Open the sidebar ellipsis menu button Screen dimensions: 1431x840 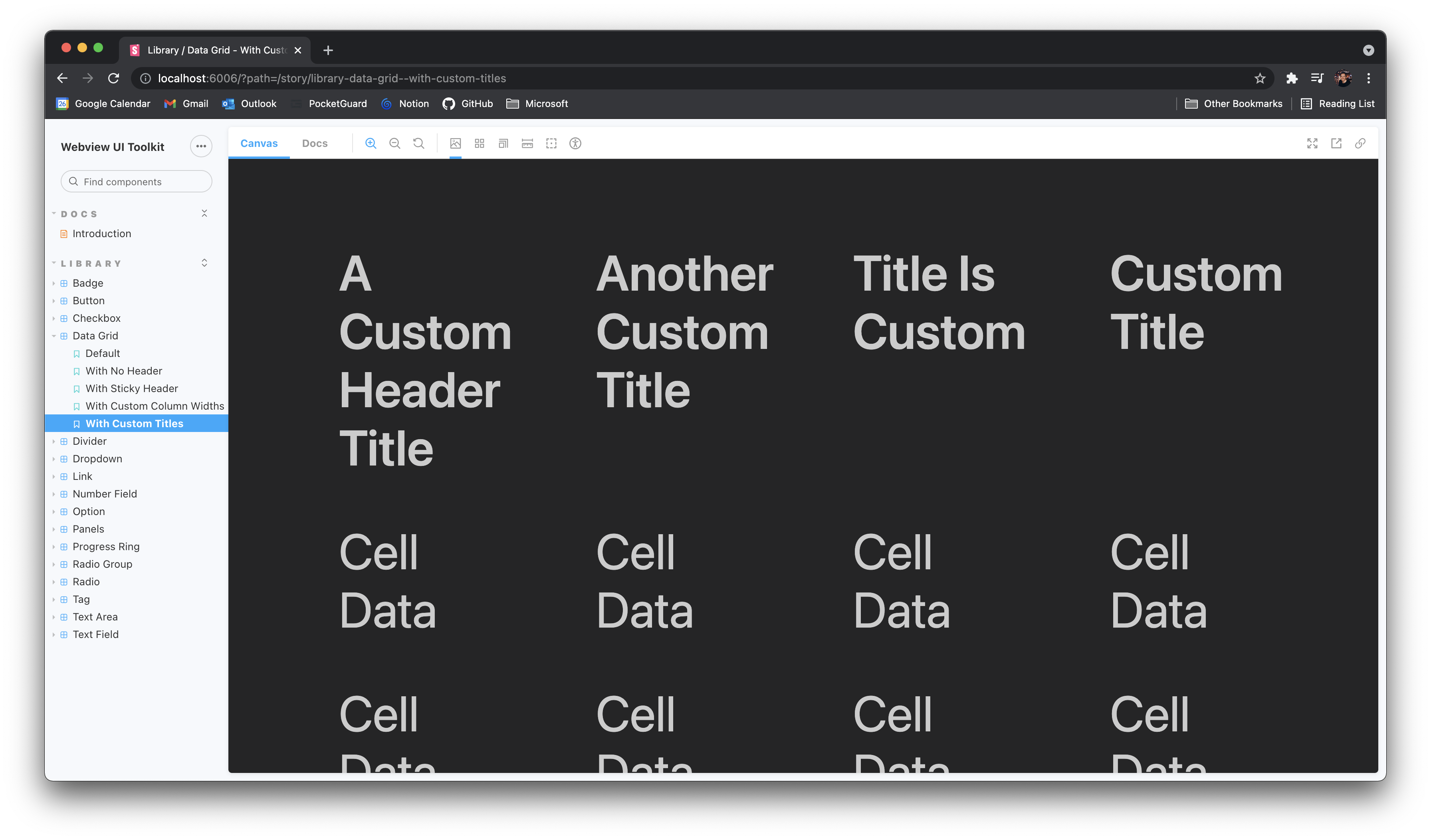click(x=201, y=147)
